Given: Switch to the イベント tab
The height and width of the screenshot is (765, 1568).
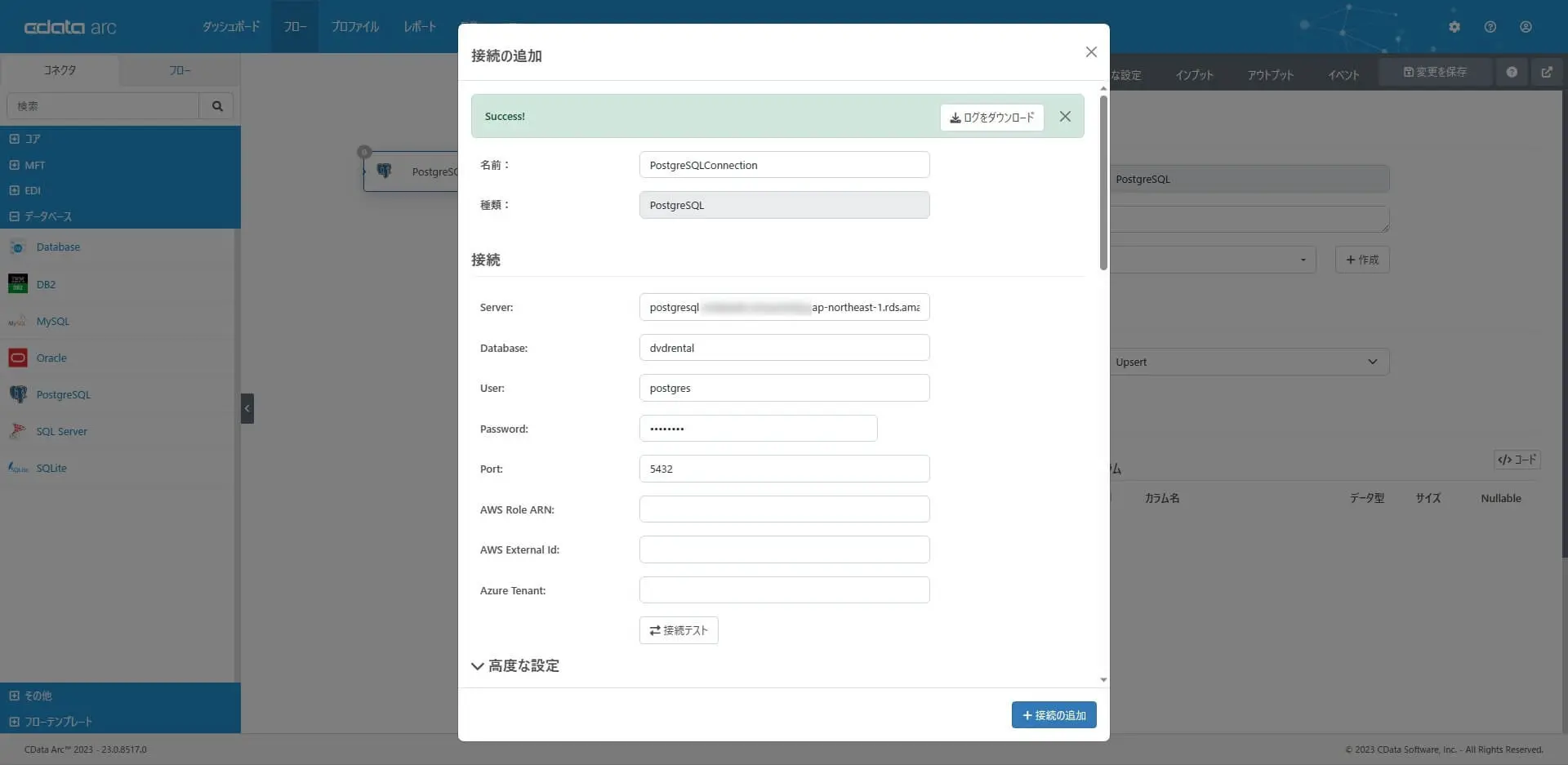Looking at the screenshot, I should pos(1343,75).
